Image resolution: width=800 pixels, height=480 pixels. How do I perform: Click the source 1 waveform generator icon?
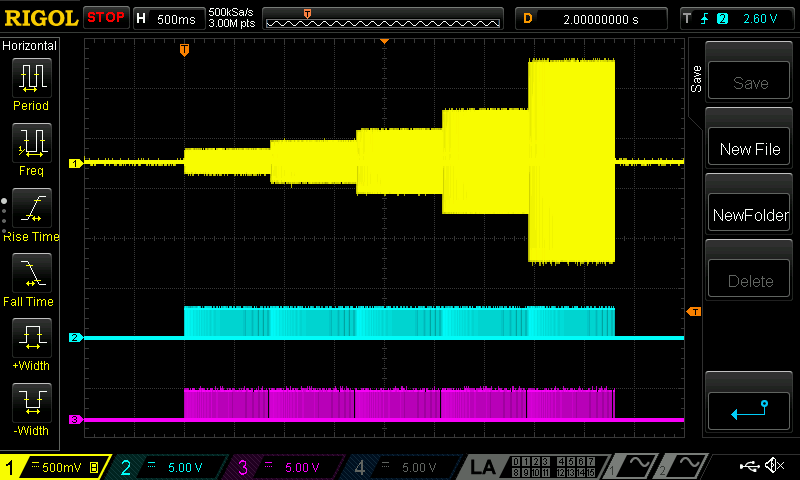634,466
